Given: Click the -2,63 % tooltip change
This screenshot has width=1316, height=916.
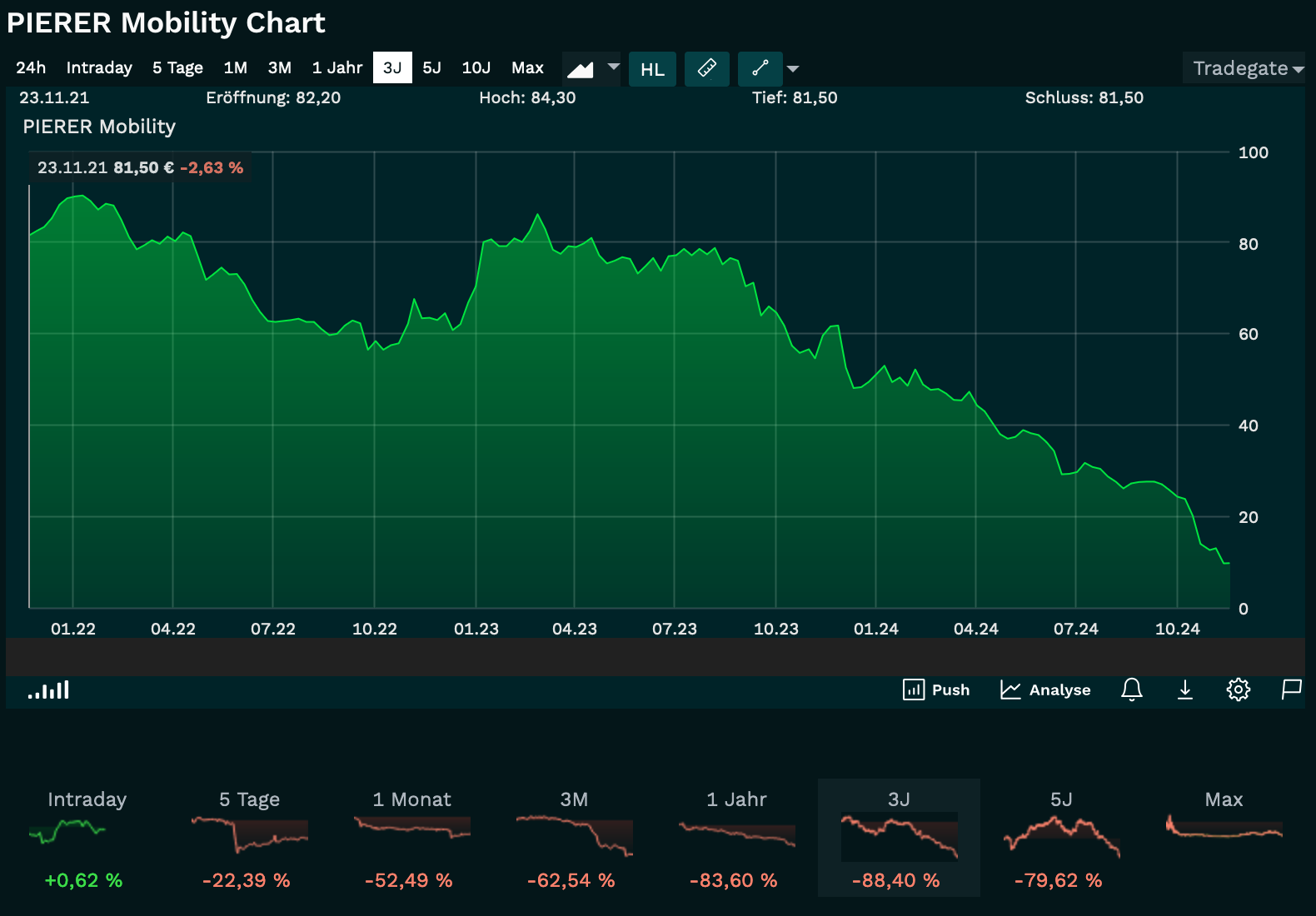Looking at the screenshot, I should pyautogui.click(x=212, y=167).
